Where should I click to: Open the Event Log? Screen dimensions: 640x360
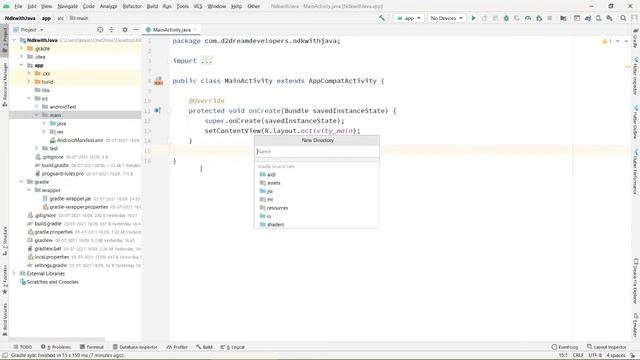(565, 347)
